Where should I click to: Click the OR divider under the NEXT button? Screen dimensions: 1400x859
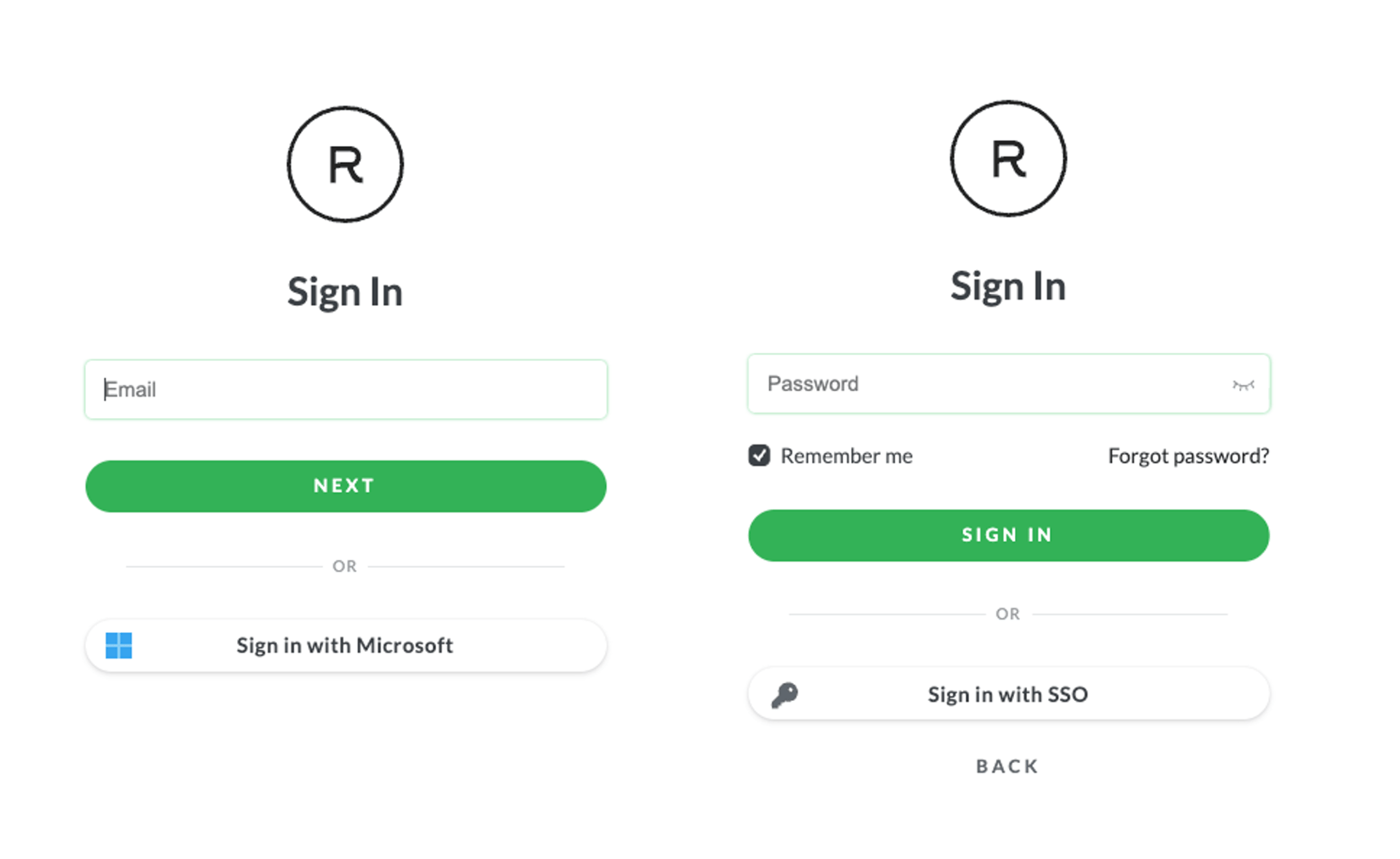point(344,566)
